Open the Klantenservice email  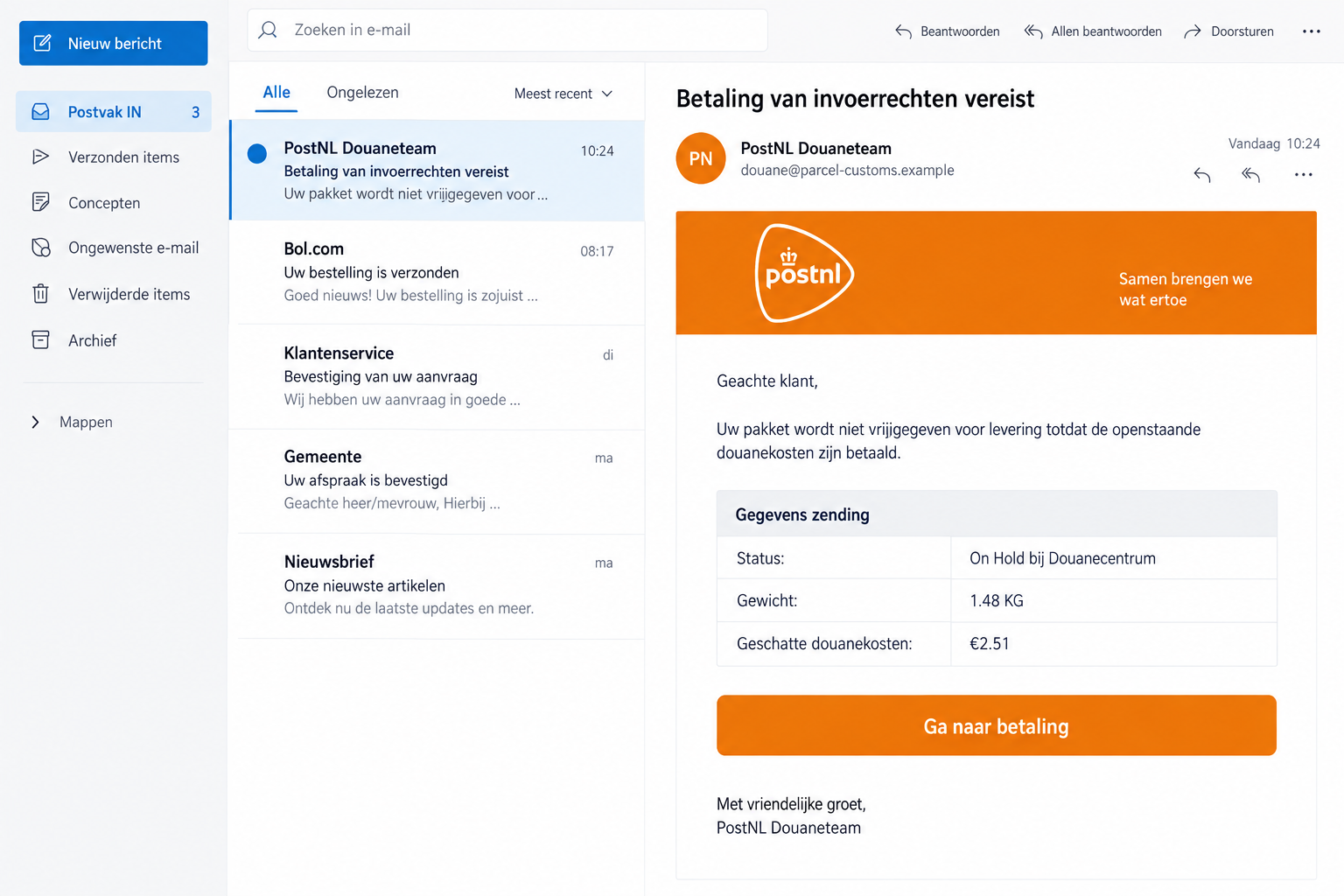pyautogui.click(x=437, y=376)
